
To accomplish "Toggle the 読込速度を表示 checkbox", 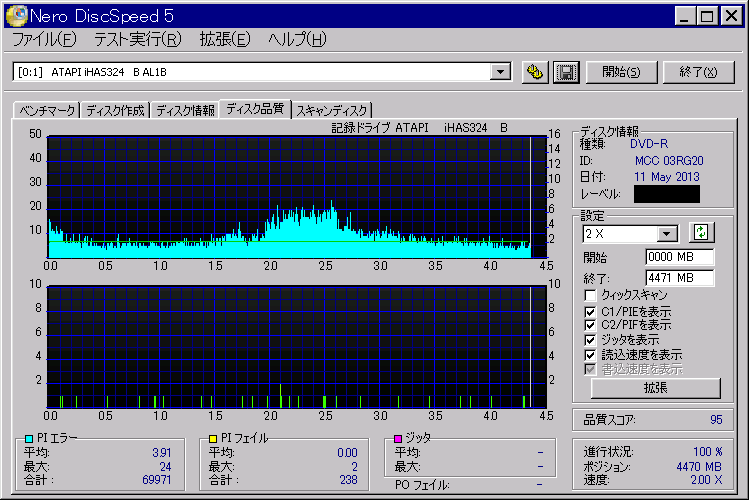I will (590, 355).
